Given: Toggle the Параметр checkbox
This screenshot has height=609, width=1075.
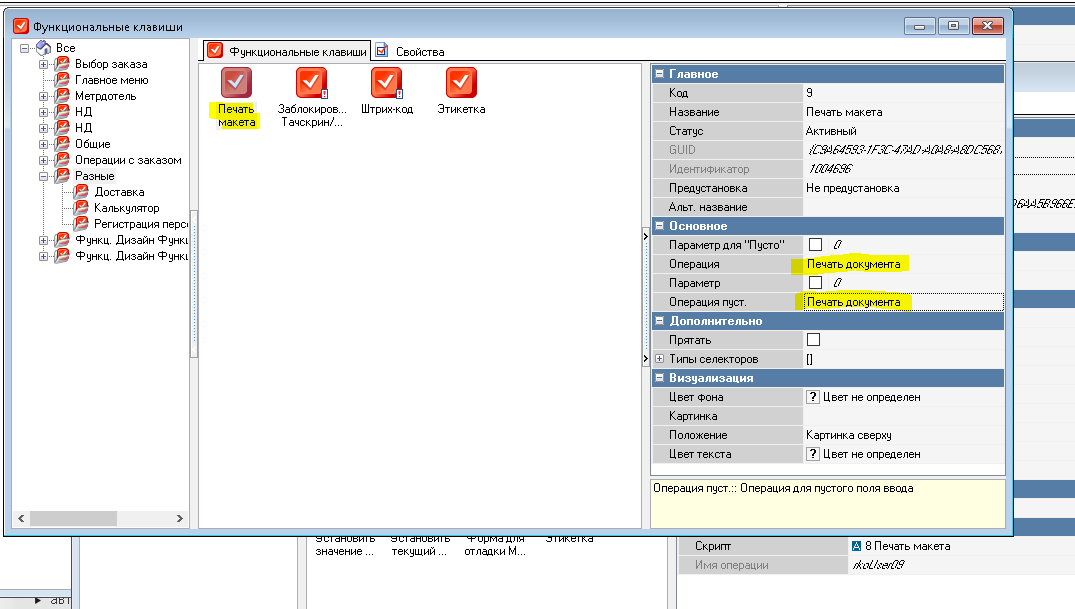Looking at the screenshot, I should click(x=815, y=283).
